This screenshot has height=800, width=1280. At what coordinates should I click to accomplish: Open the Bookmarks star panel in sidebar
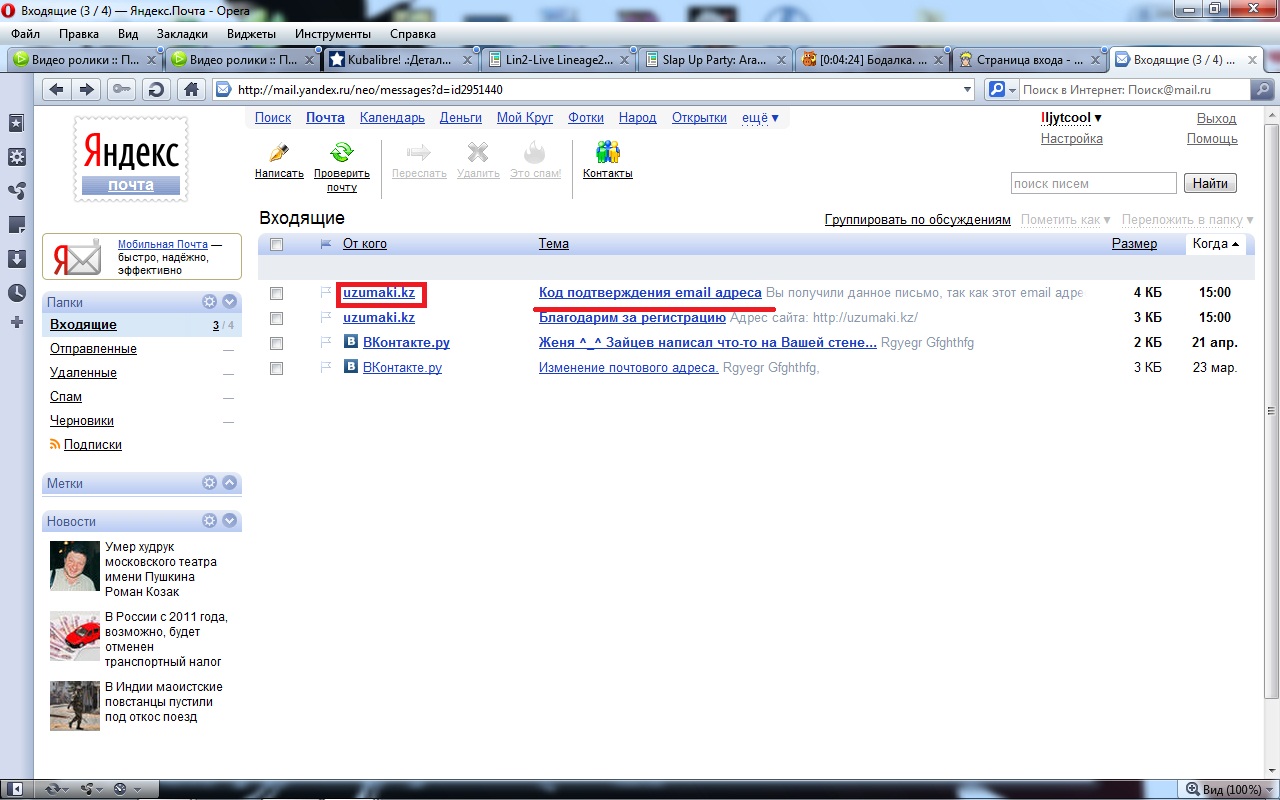[x=17, y=123]
